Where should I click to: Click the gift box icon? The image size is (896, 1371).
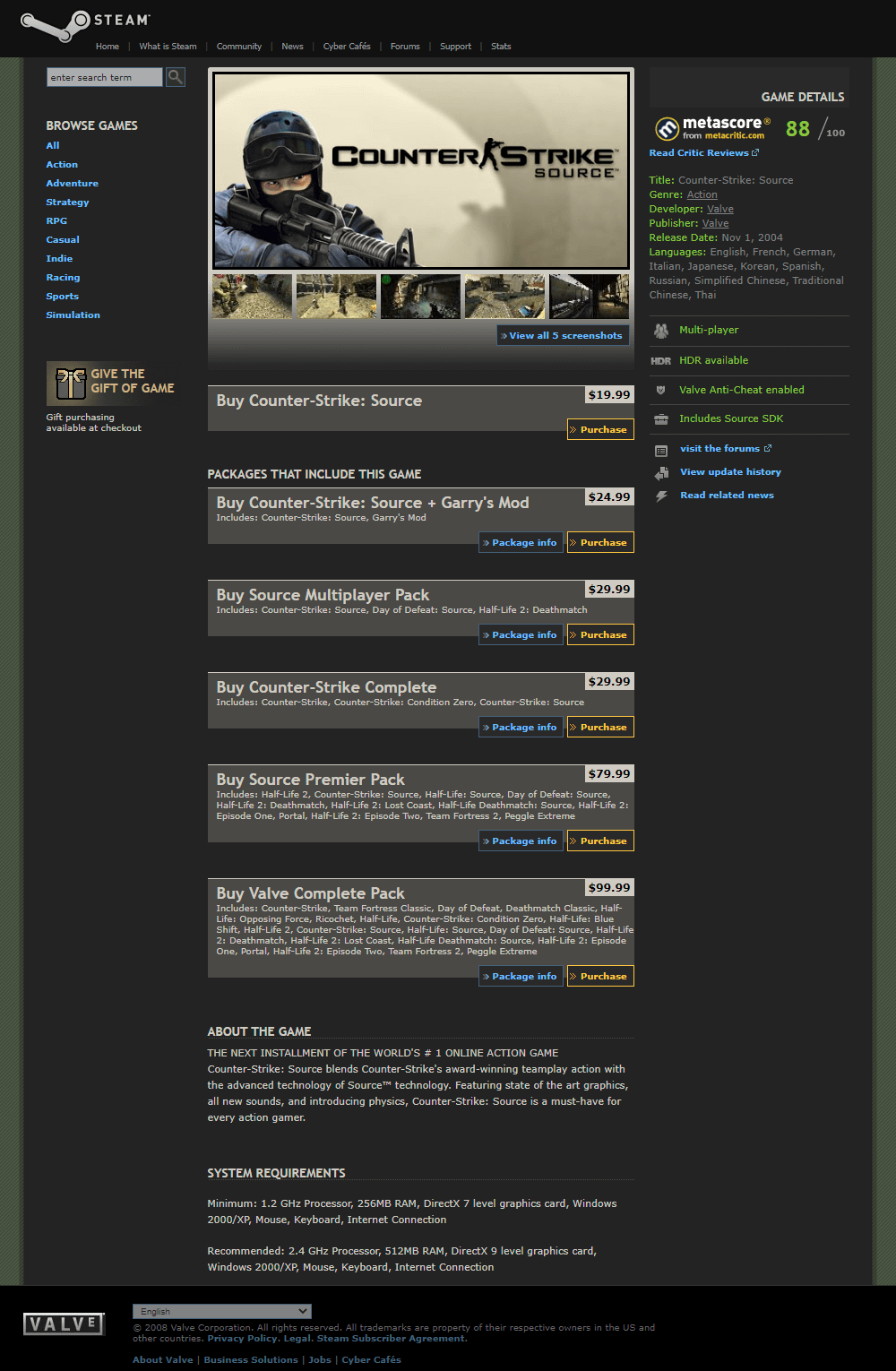(x=70, y=384)
